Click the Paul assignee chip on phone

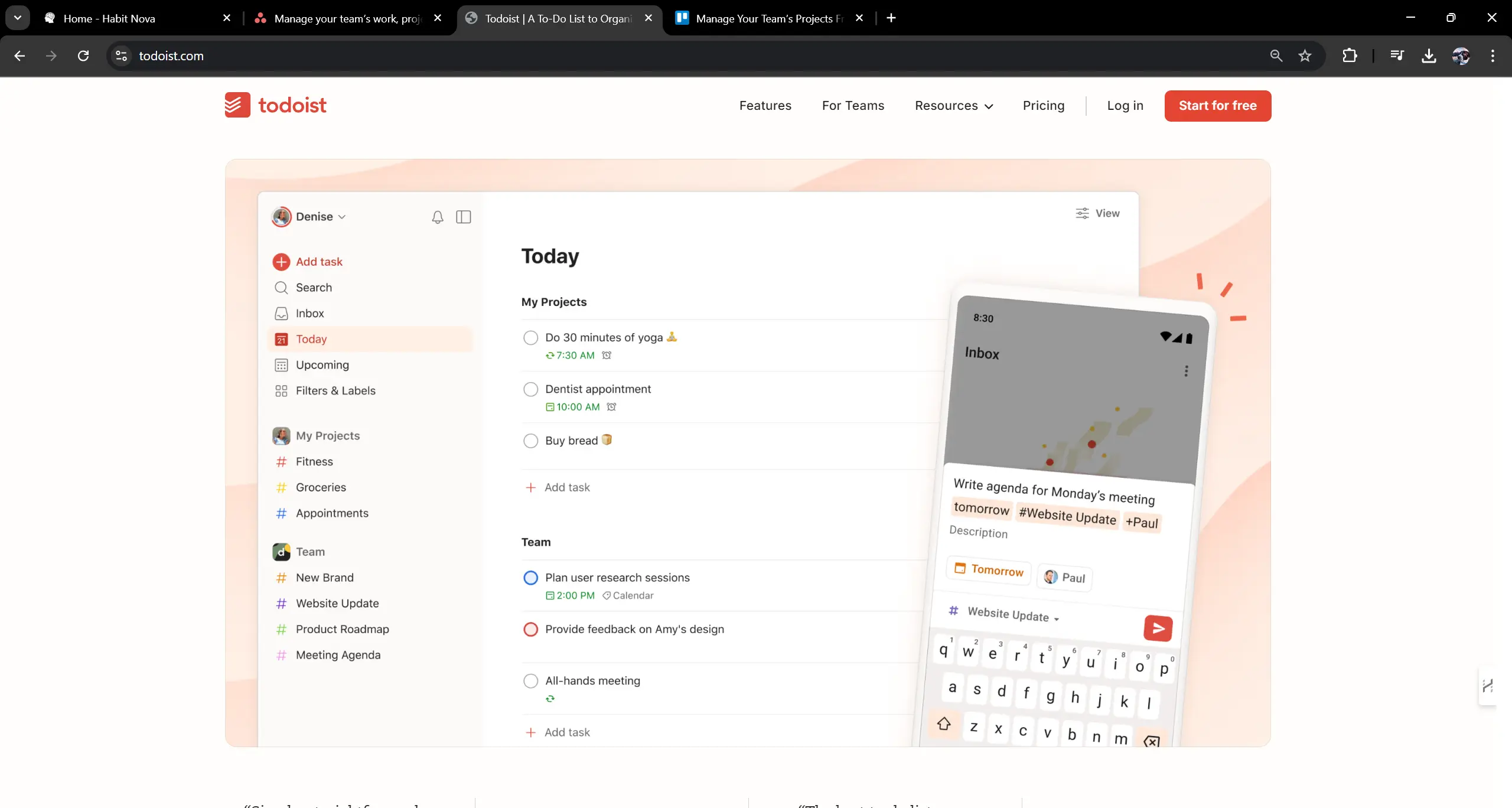tap(1064, 577)
